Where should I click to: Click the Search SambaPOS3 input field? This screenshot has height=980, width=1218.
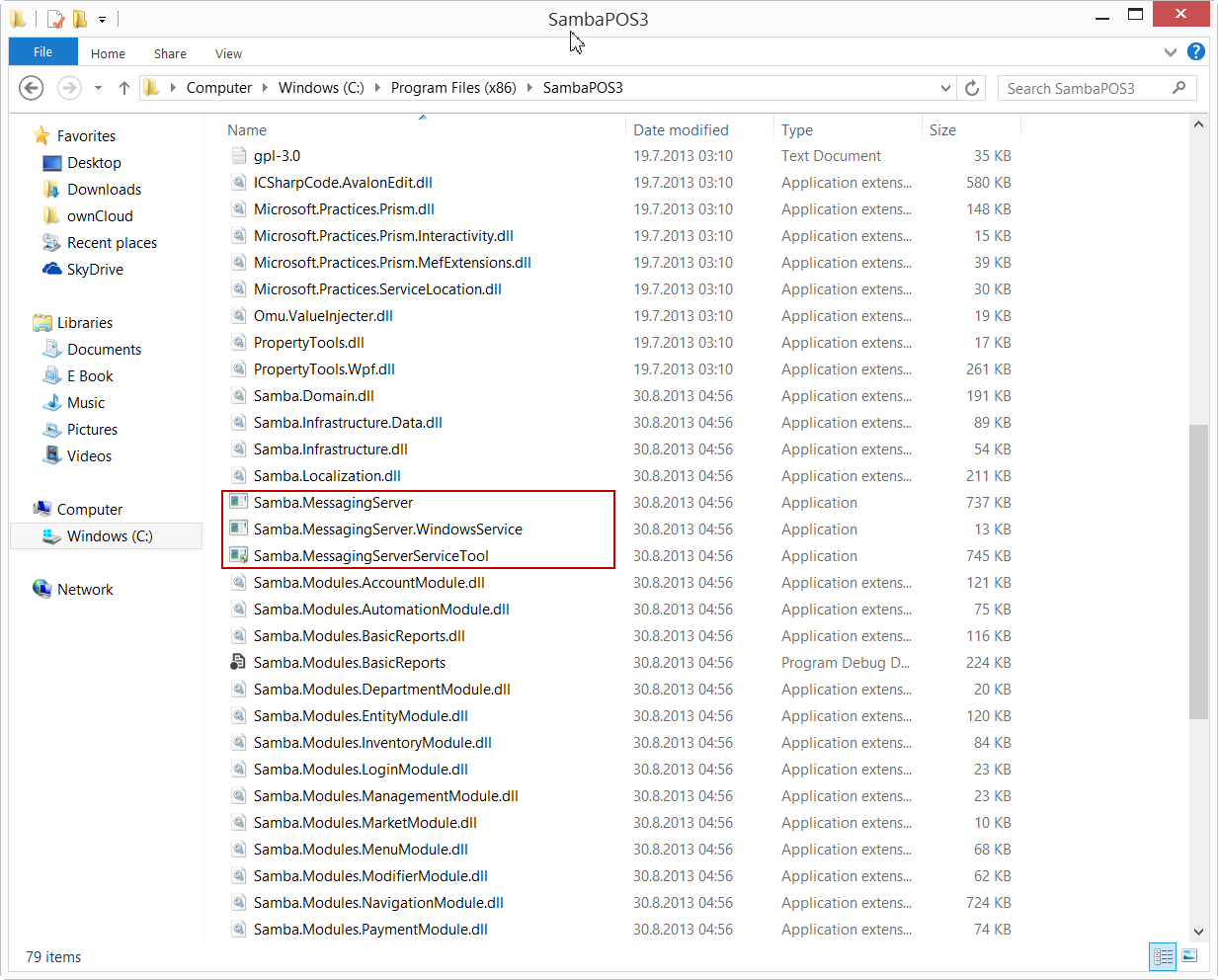pos(1085,88)
